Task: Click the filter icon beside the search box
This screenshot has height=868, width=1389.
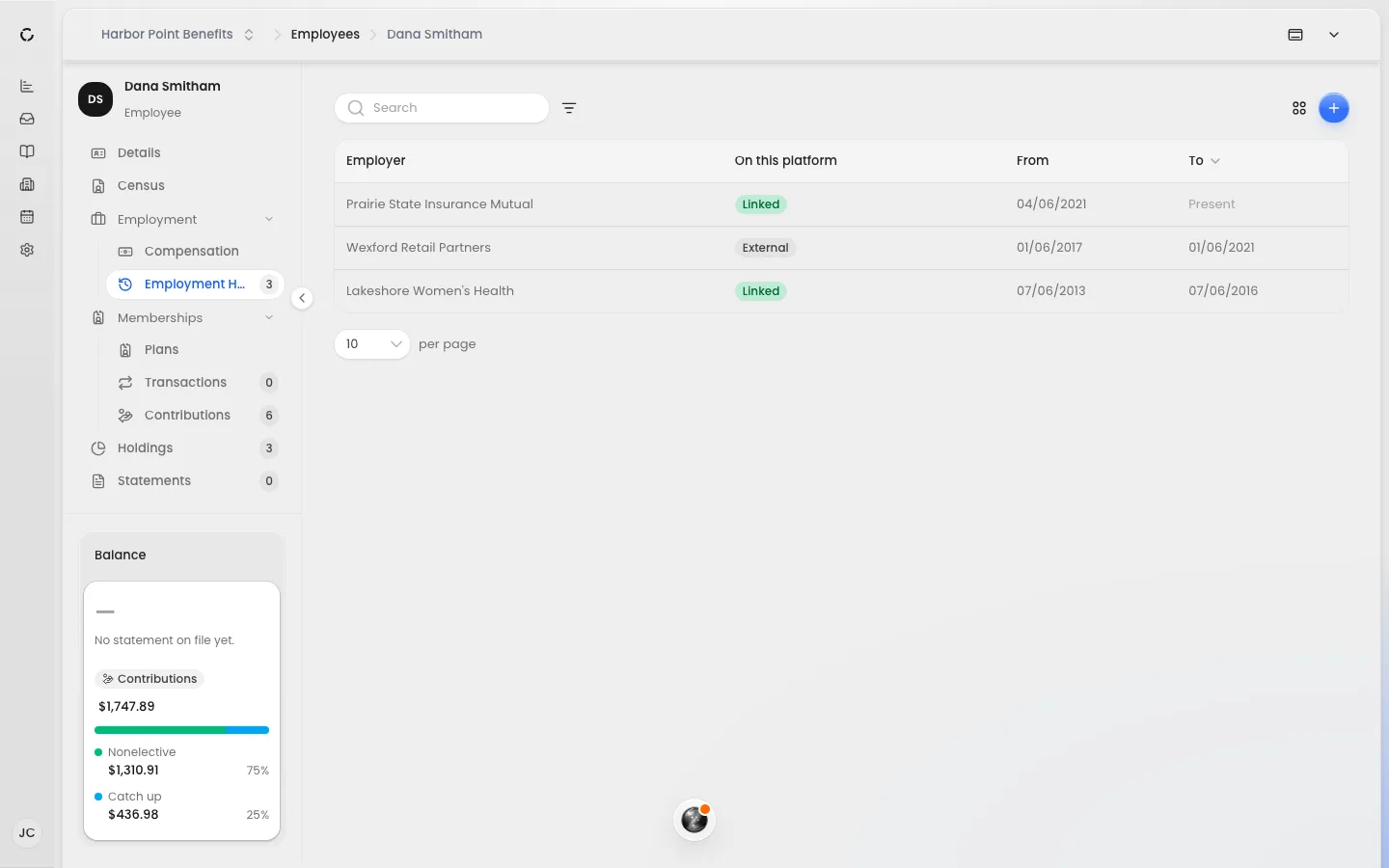Action: [x=569, y=108]
